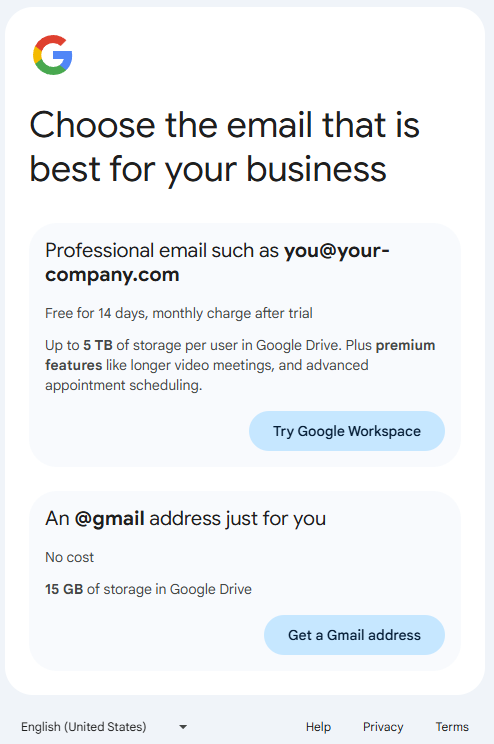Click the bold '5 TB' storage text
Image resolution: width=494 pixels, height=744 pixels.
(98, 345)
